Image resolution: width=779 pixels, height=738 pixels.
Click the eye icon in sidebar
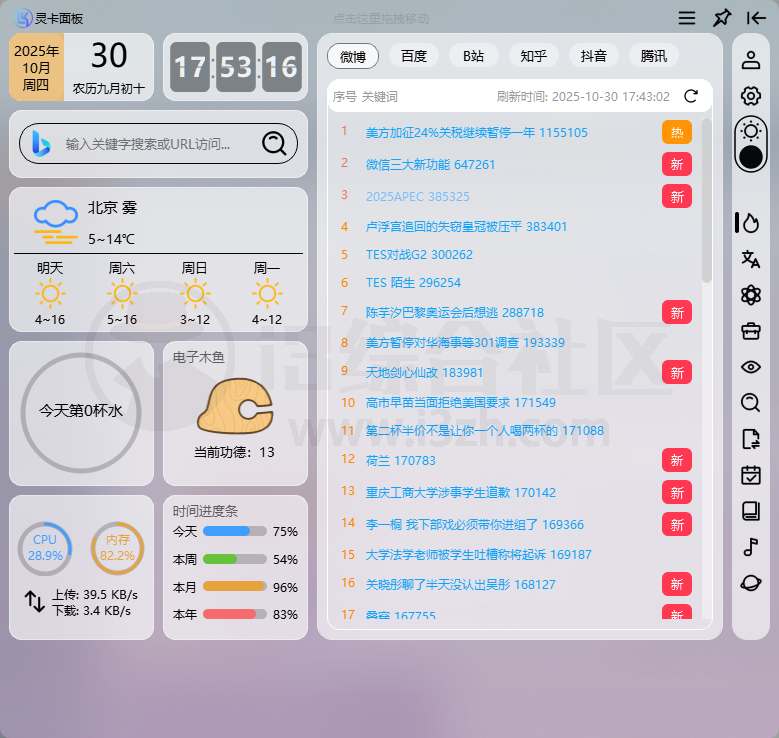point(751,367)
